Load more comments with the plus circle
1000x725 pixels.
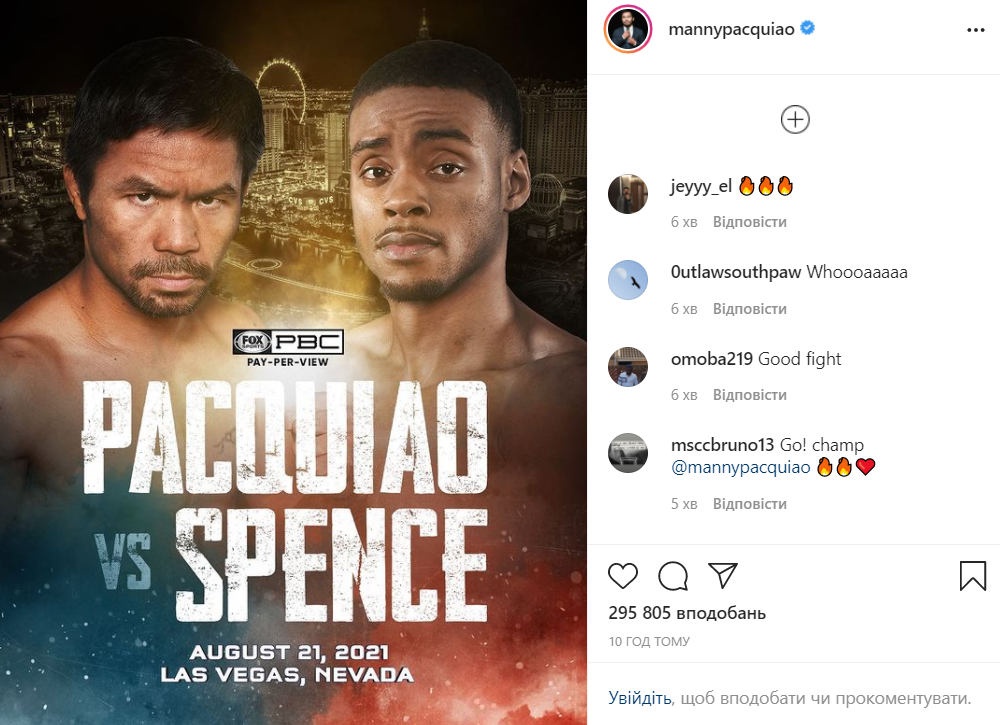(x=795, y=120)
